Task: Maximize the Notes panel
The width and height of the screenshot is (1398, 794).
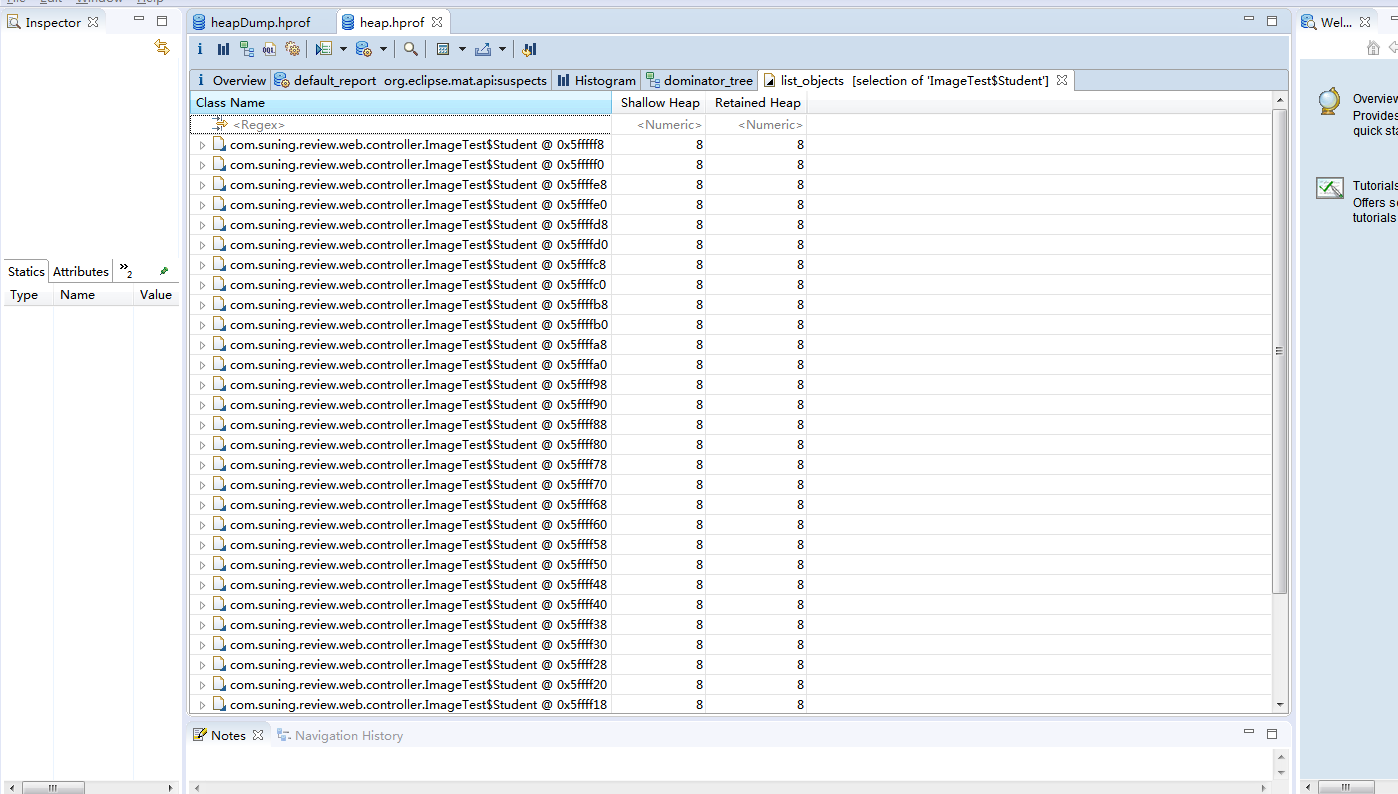Action: coord(1272,734)
